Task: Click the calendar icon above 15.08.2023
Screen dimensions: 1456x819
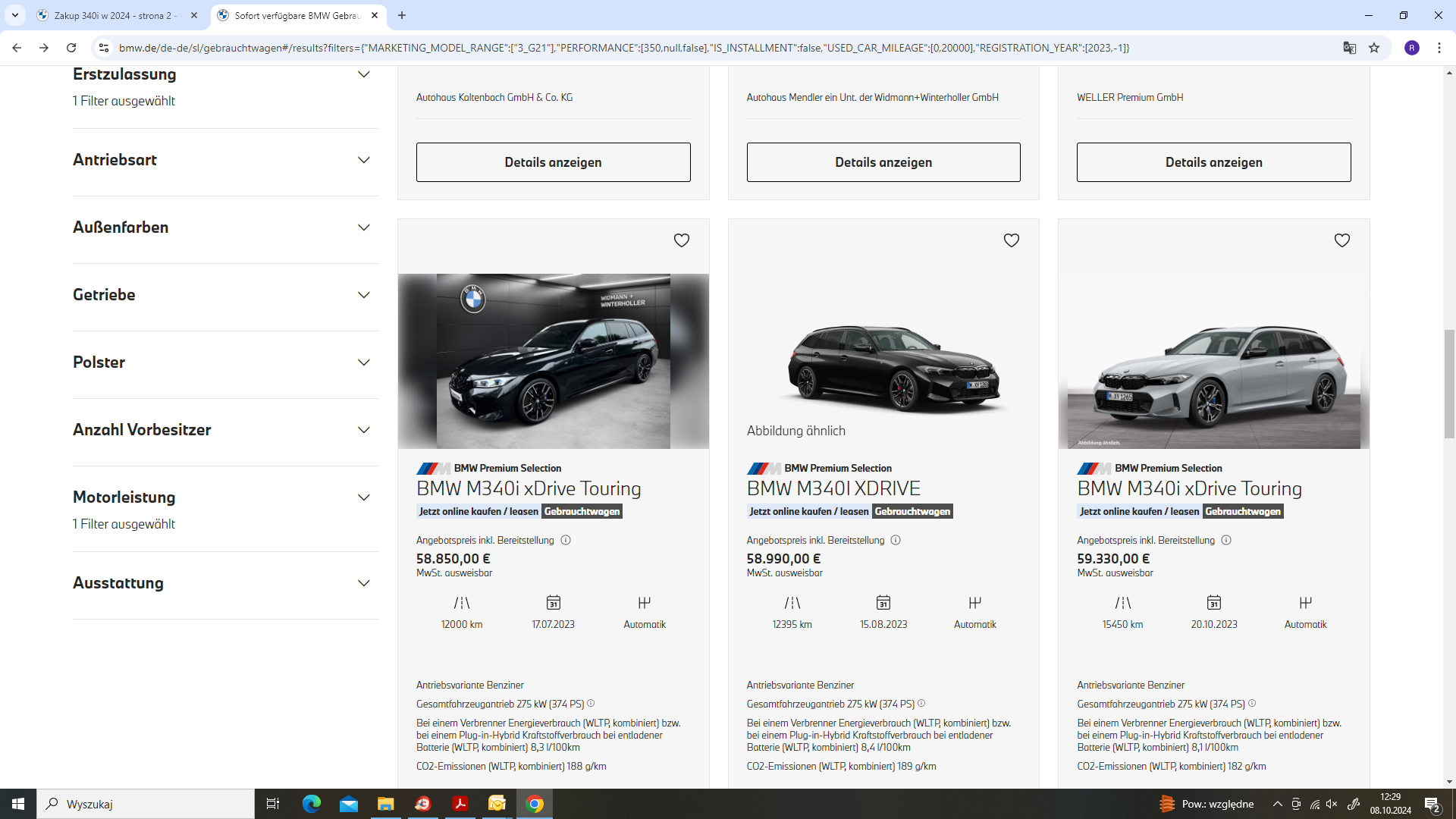Action: click(x=883, y=603)
